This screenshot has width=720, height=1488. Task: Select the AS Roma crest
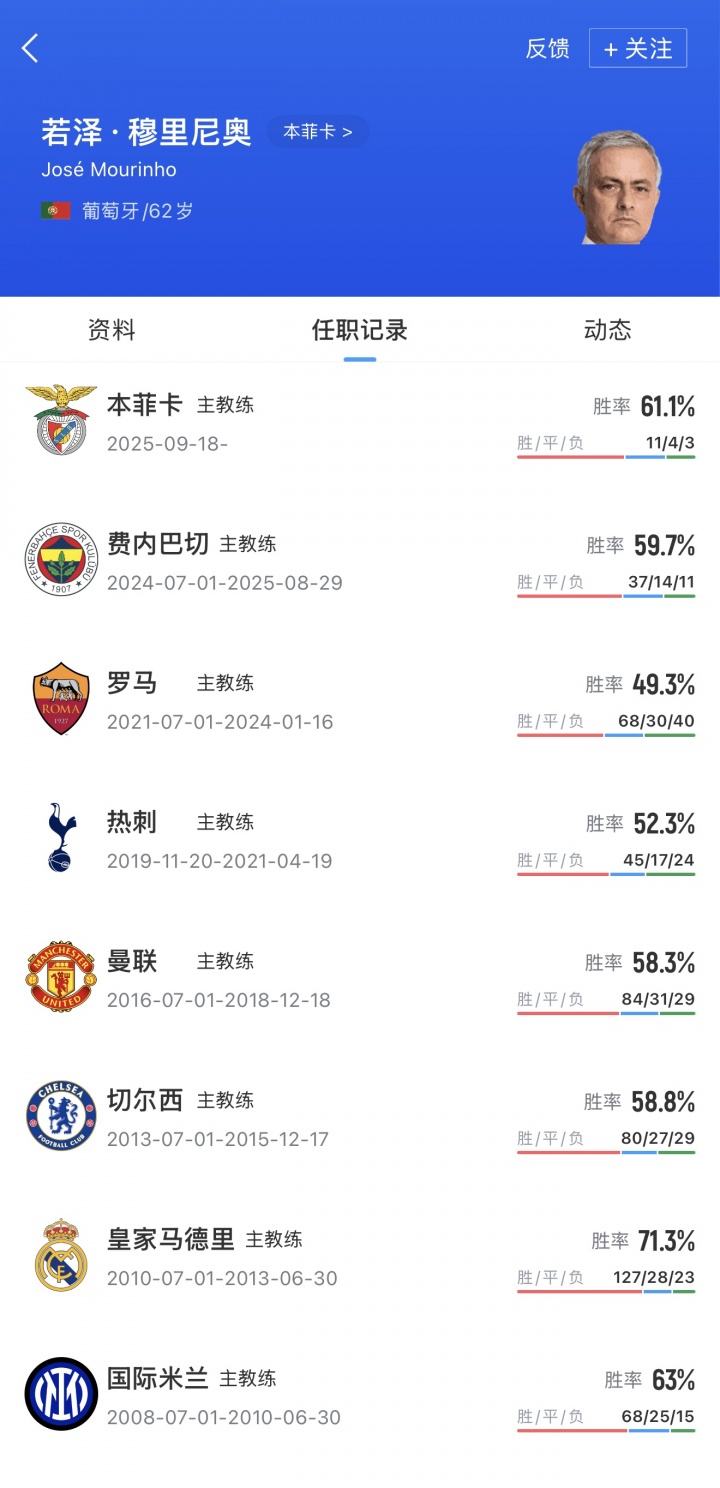pyautogui.click(x=61, y=698)
